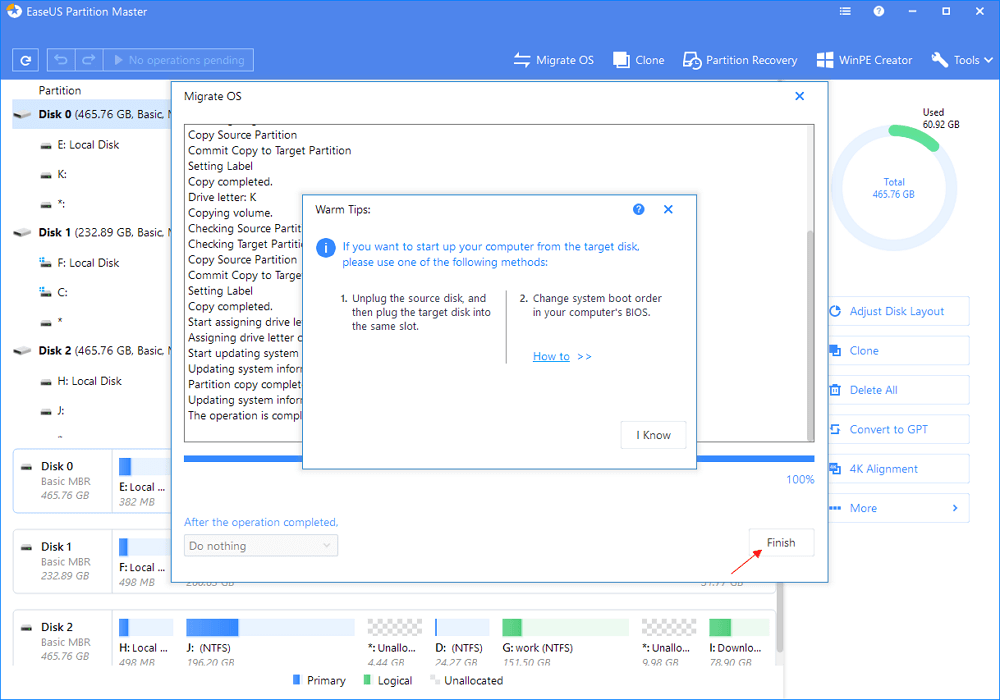Select H: Local Disk tree entry
1000x700 pixels.
tap(89, 381)
